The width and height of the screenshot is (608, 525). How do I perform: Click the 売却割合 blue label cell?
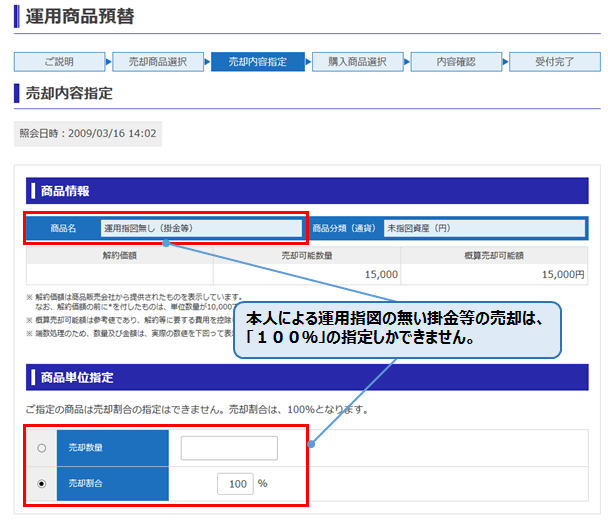pyautogui.click(x=113, y=484)
